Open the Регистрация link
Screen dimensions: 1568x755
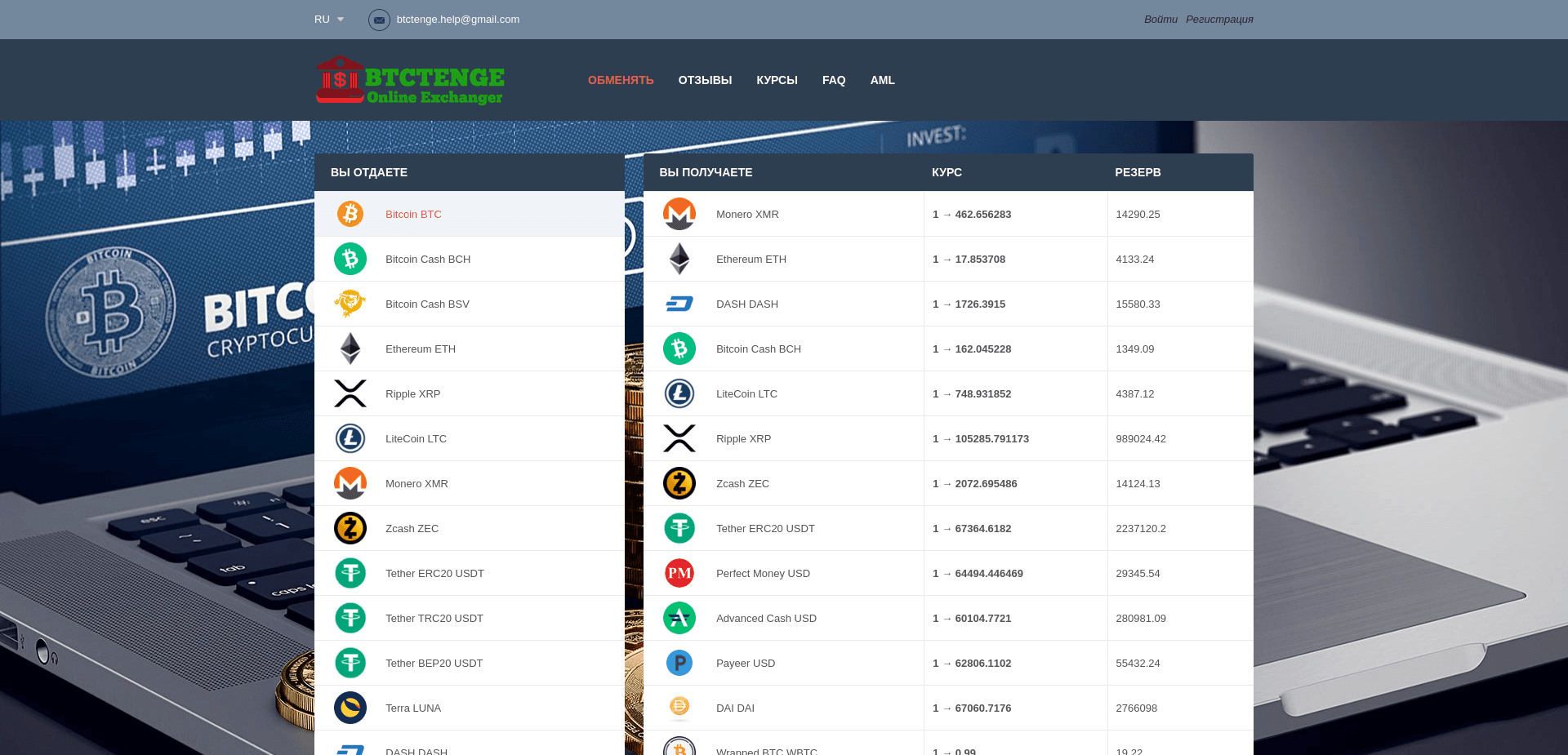[1220, 19]
